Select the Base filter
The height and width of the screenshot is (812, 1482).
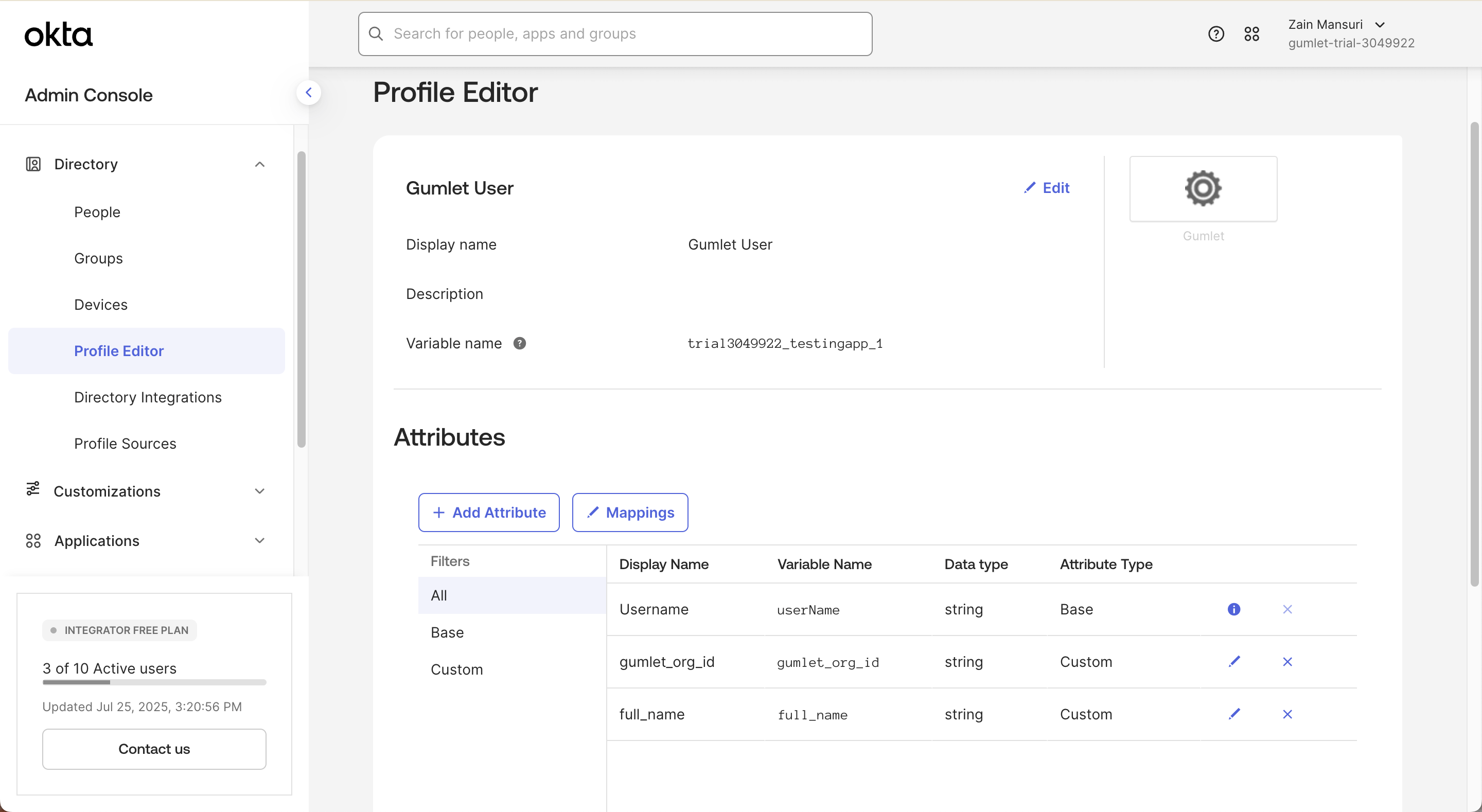pyautogui.click(x=512, y=632)
